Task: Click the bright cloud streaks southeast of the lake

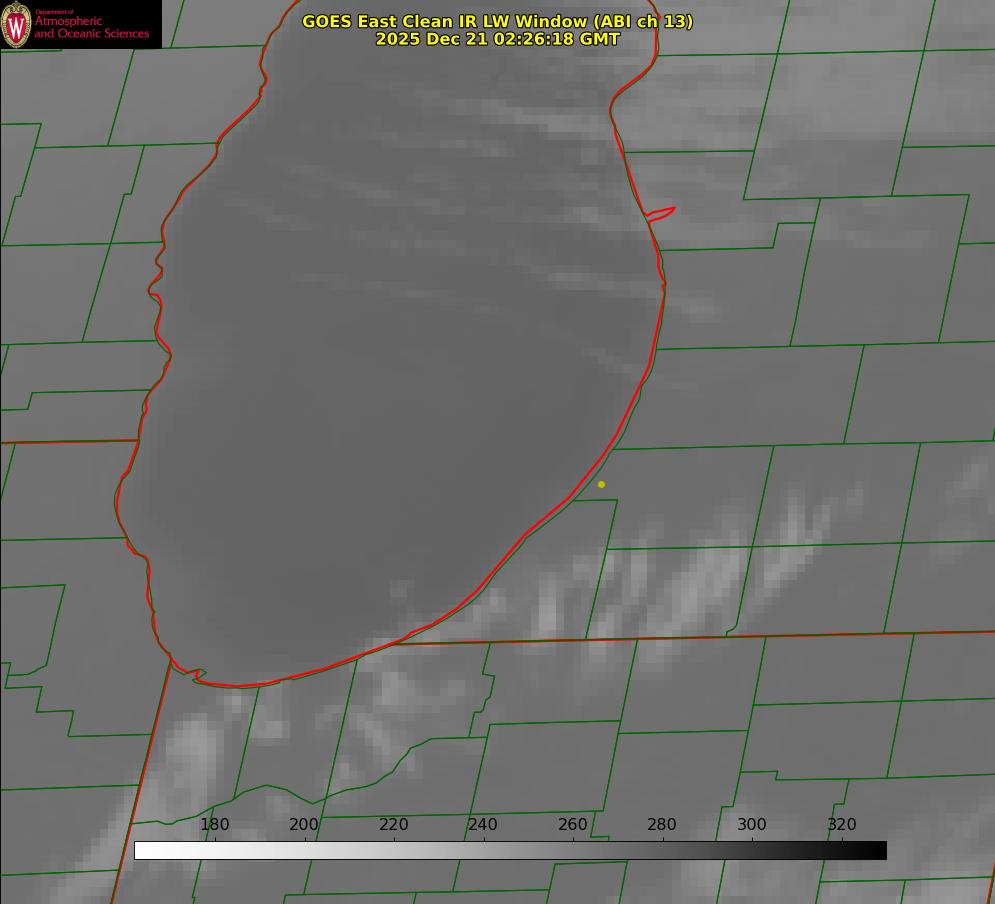Action: [690, 580]
